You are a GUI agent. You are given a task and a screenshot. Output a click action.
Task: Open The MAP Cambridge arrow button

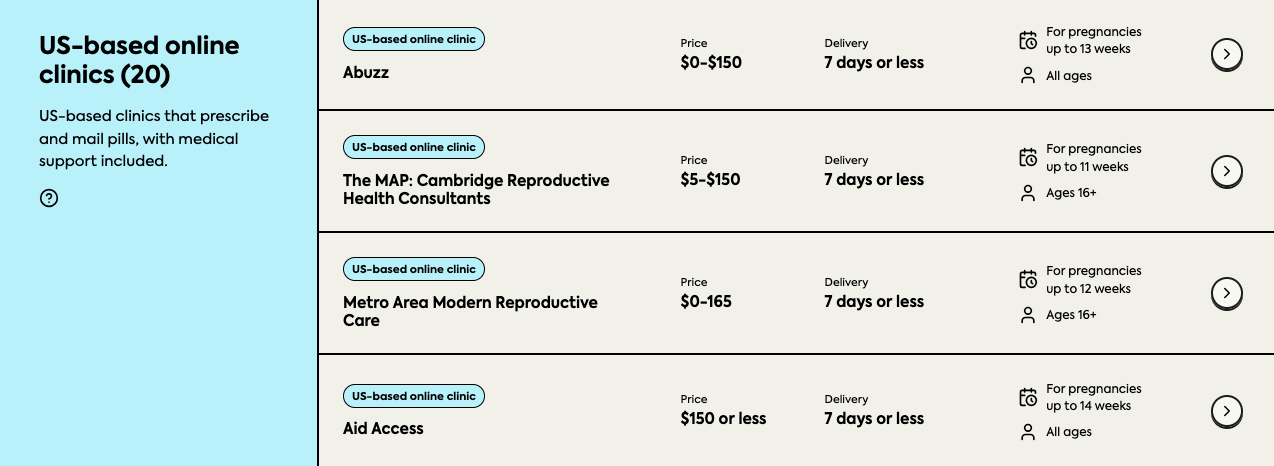1226,171
